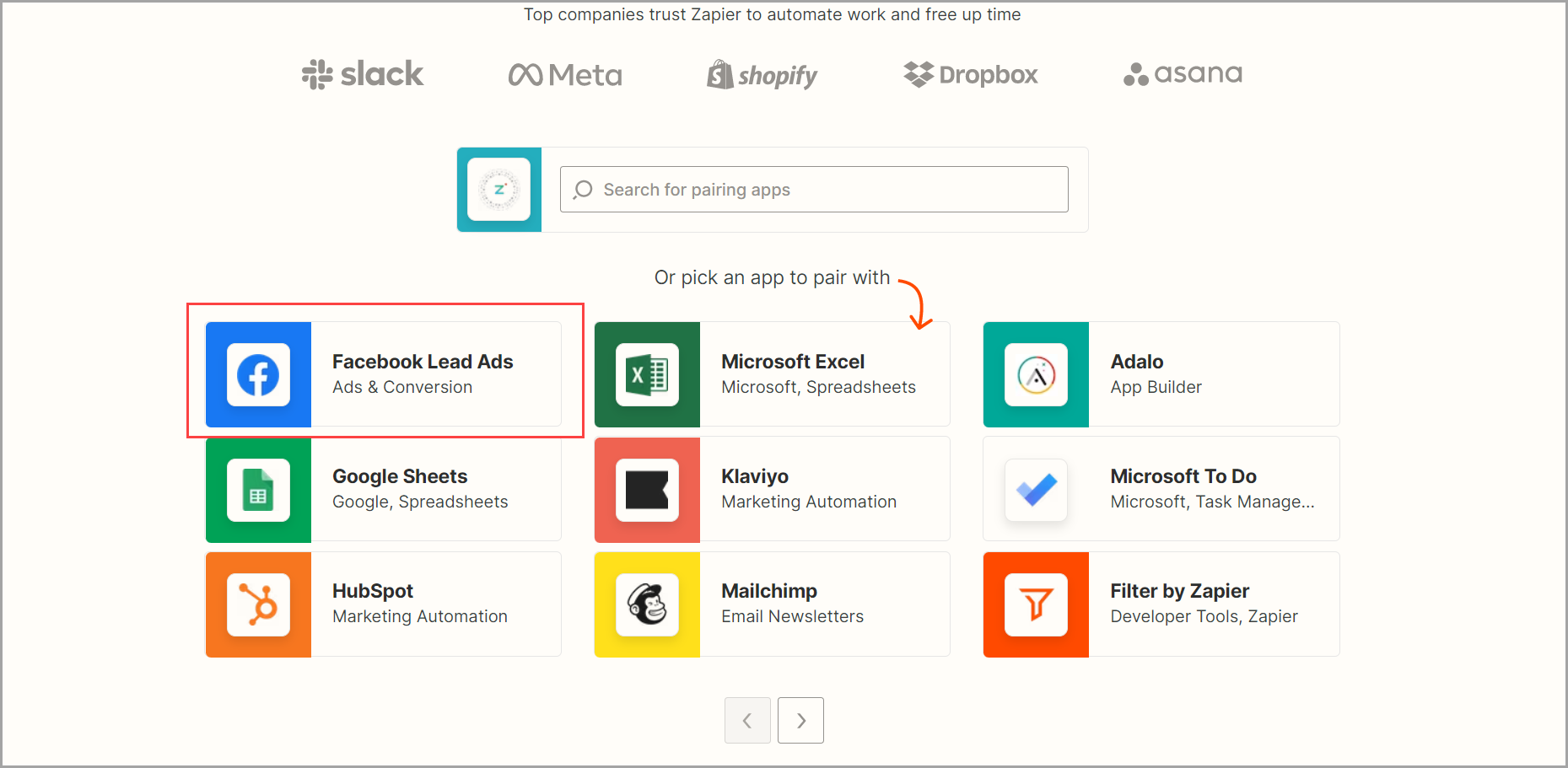Screen dimensions: 1568x768
Task: Click the 'Ads & Conversion' category text
Action: point(402,387)
